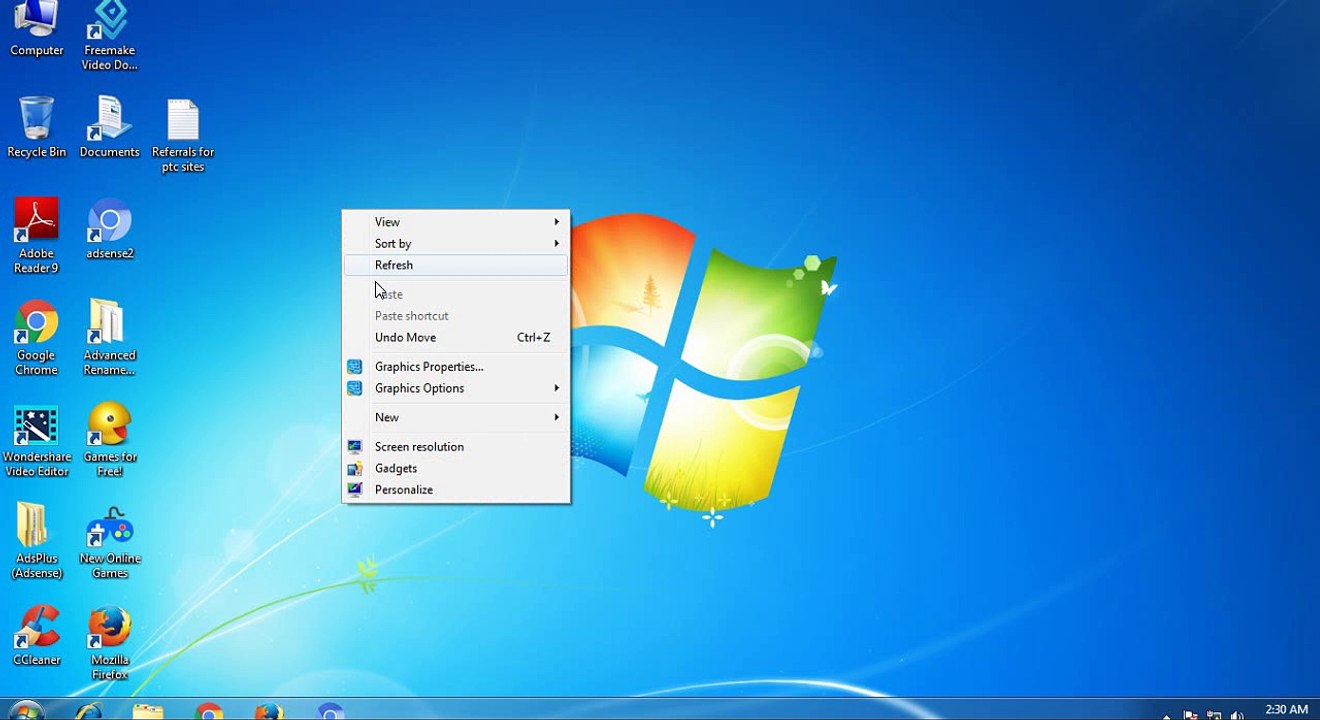The width and height of the screenshot is (1320, 720).
Task: Choose Refresh in the context menu
Action: pyautogui.click(x=456, y=265)
